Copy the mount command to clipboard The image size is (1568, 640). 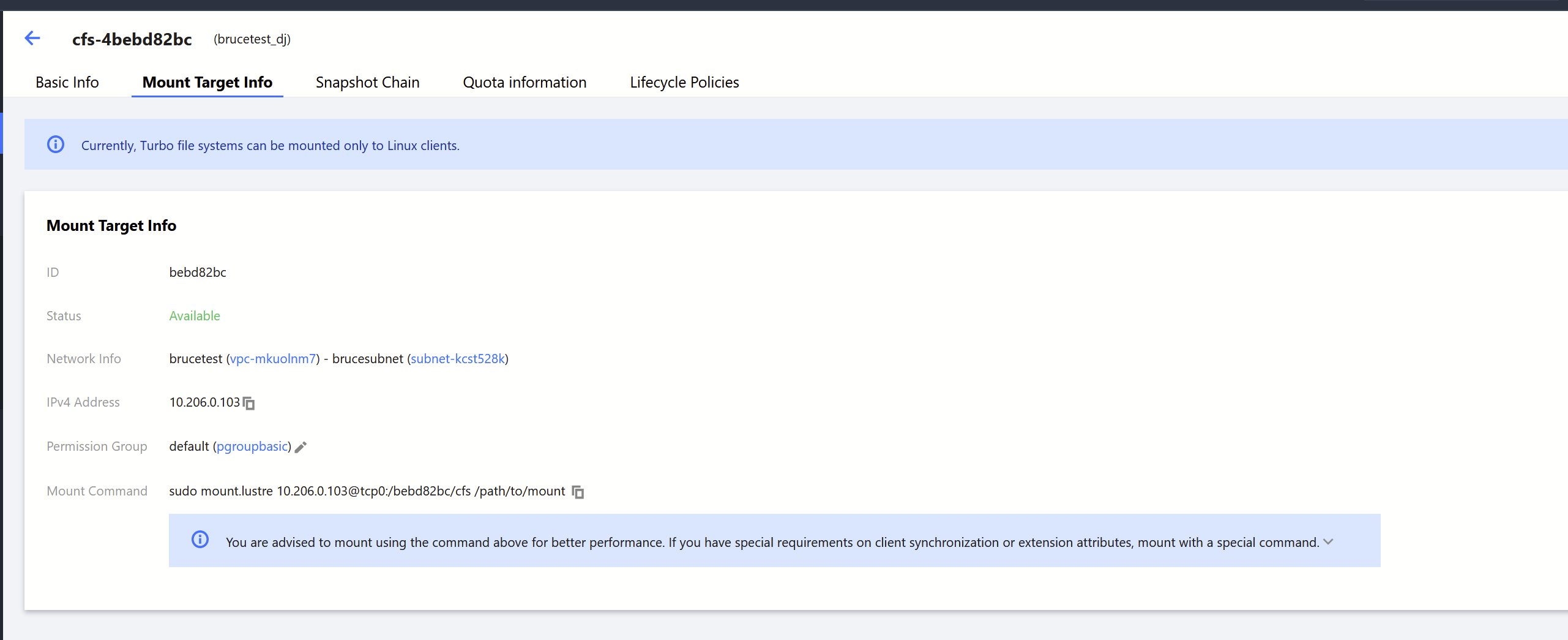tap(578, 492)
